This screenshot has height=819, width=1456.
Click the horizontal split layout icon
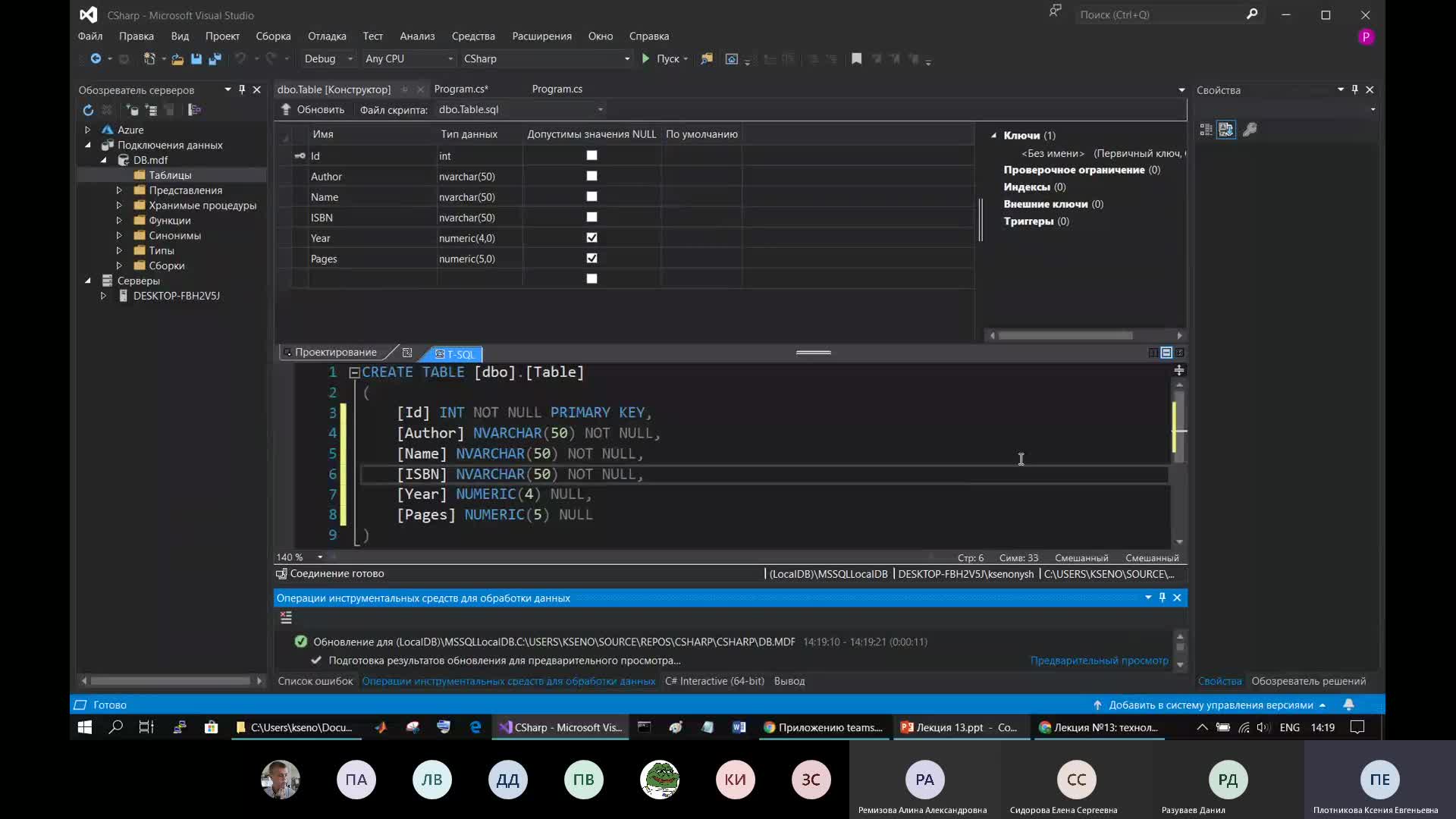(x=1166, y=353)
